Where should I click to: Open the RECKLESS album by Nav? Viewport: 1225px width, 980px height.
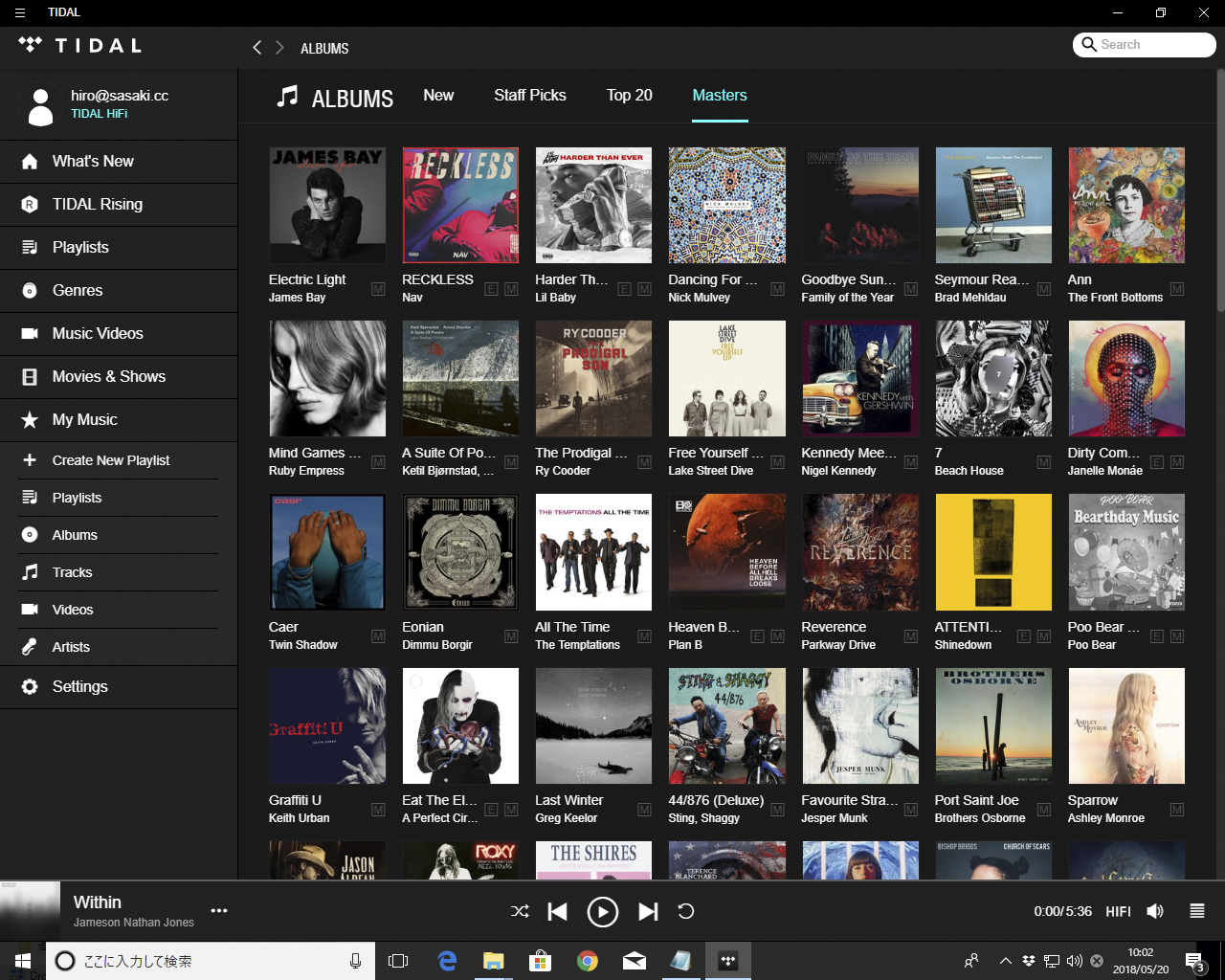click(460, 205)
